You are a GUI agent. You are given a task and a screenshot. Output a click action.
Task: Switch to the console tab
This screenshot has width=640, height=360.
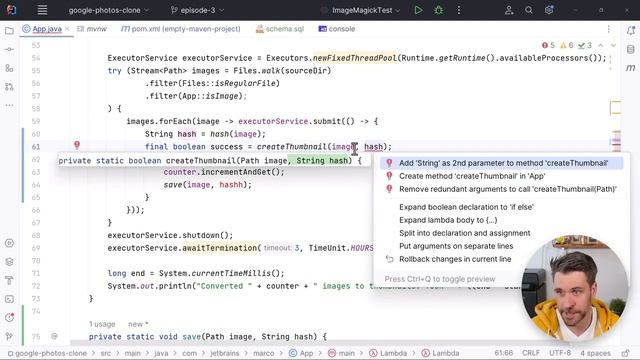tap(337, 29)
